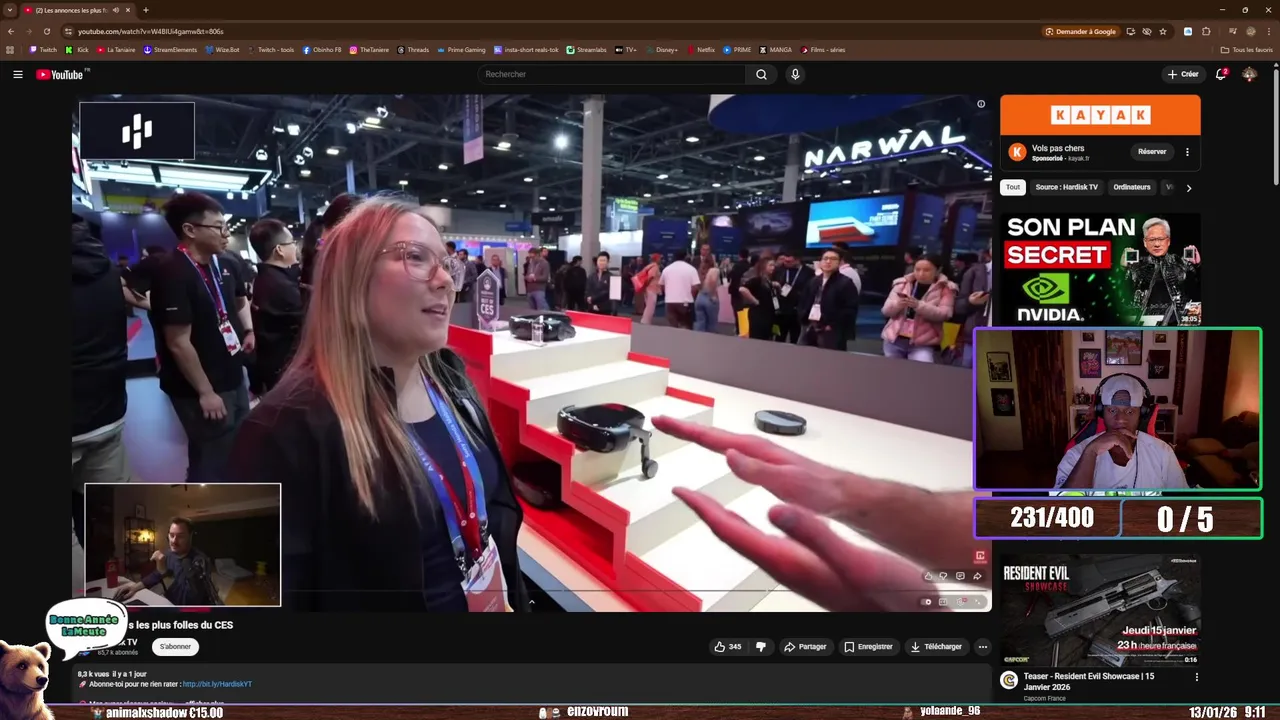Open the Prime Gaming bookmark

point(461,49)
